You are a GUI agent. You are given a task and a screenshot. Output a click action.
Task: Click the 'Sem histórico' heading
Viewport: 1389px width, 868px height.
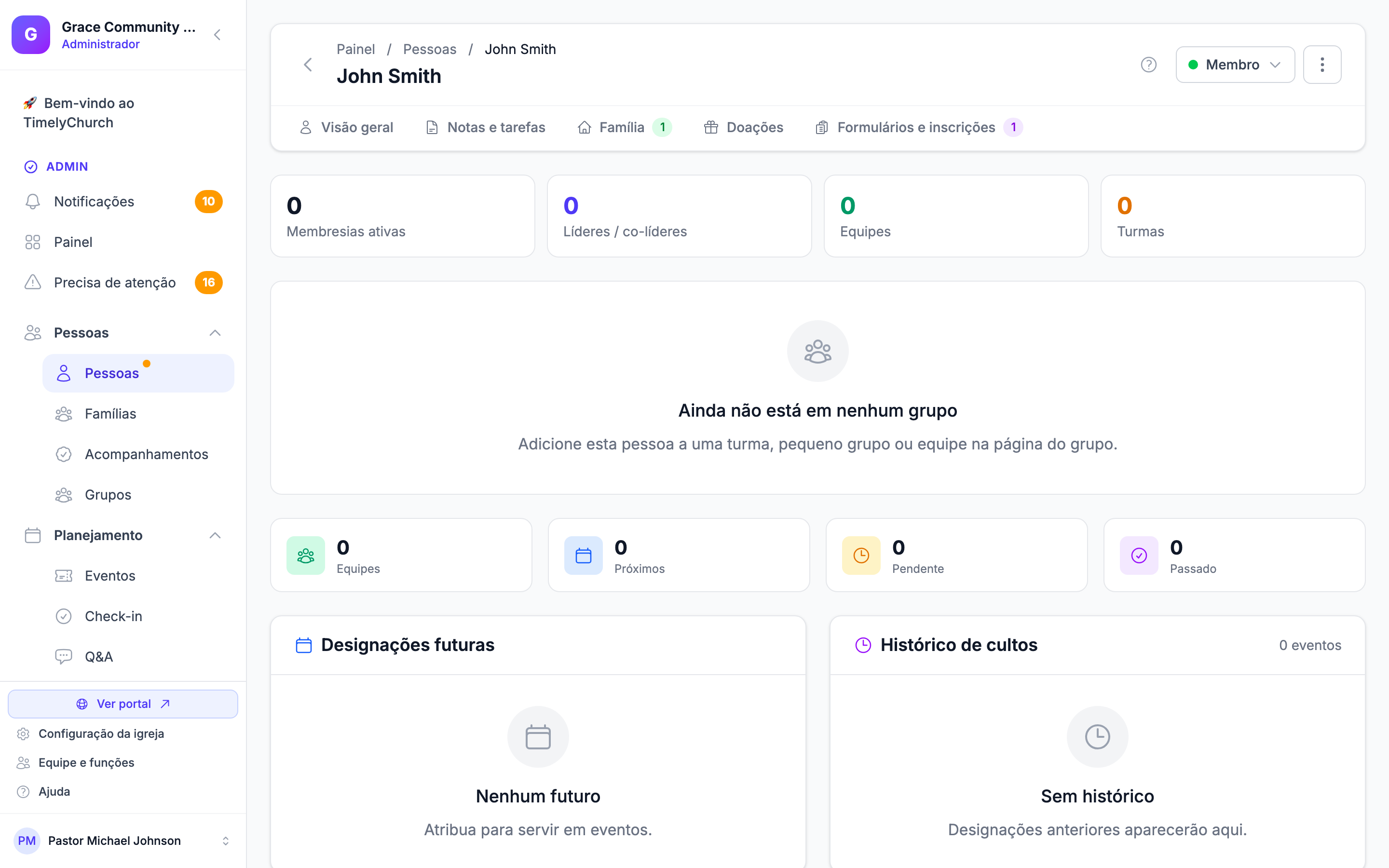1097,796
